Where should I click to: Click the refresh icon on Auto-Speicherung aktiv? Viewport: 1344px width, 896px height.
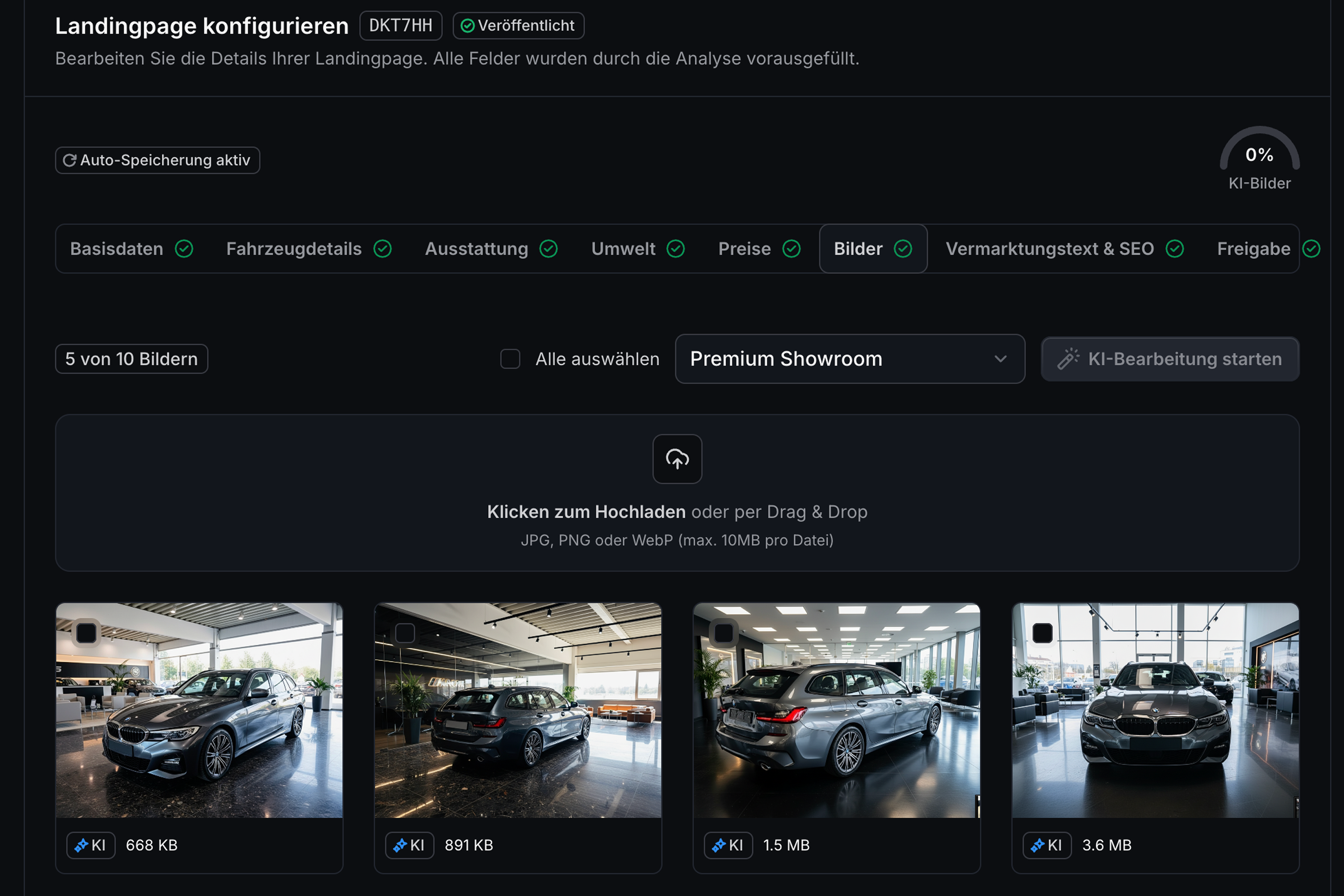[x=69, y=160]
